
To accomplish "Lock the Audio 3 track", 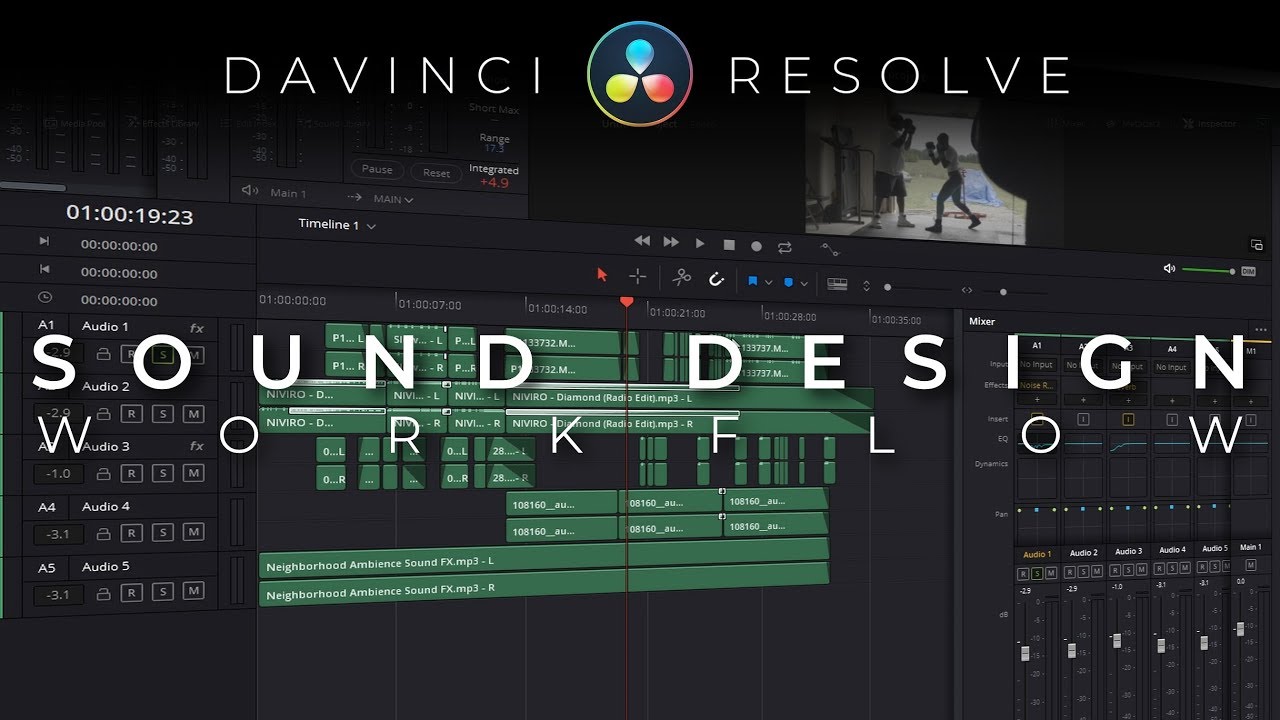I will click(103, 473).
